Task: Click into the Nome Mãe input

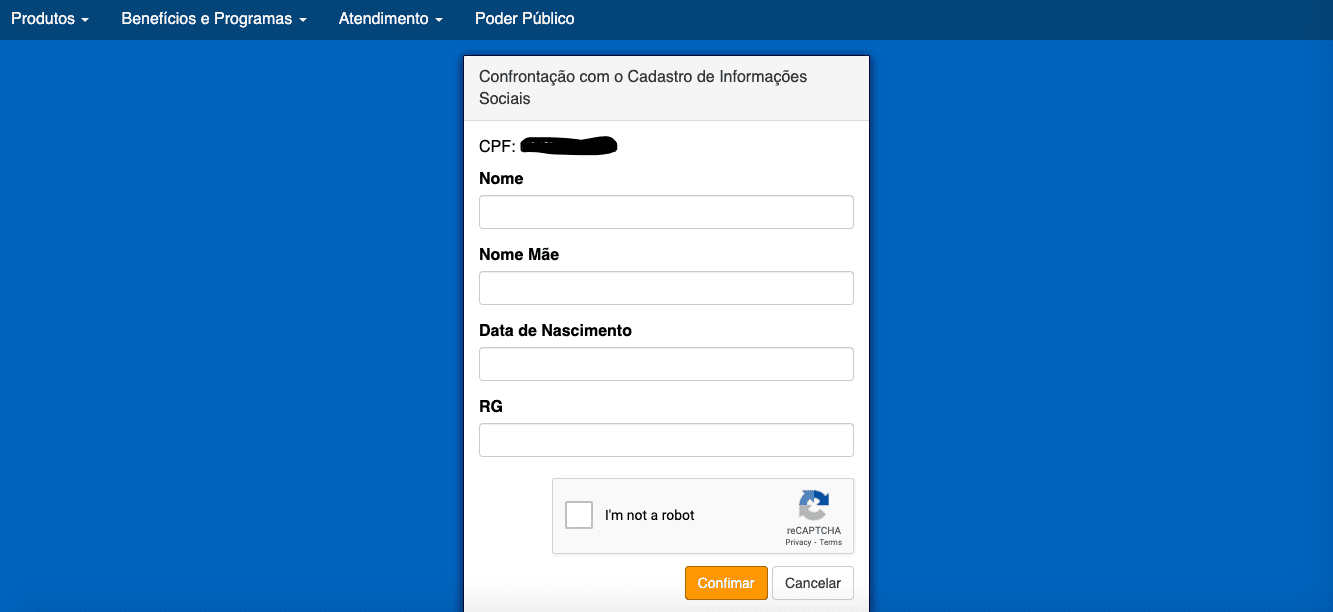Action: [666, 288]
